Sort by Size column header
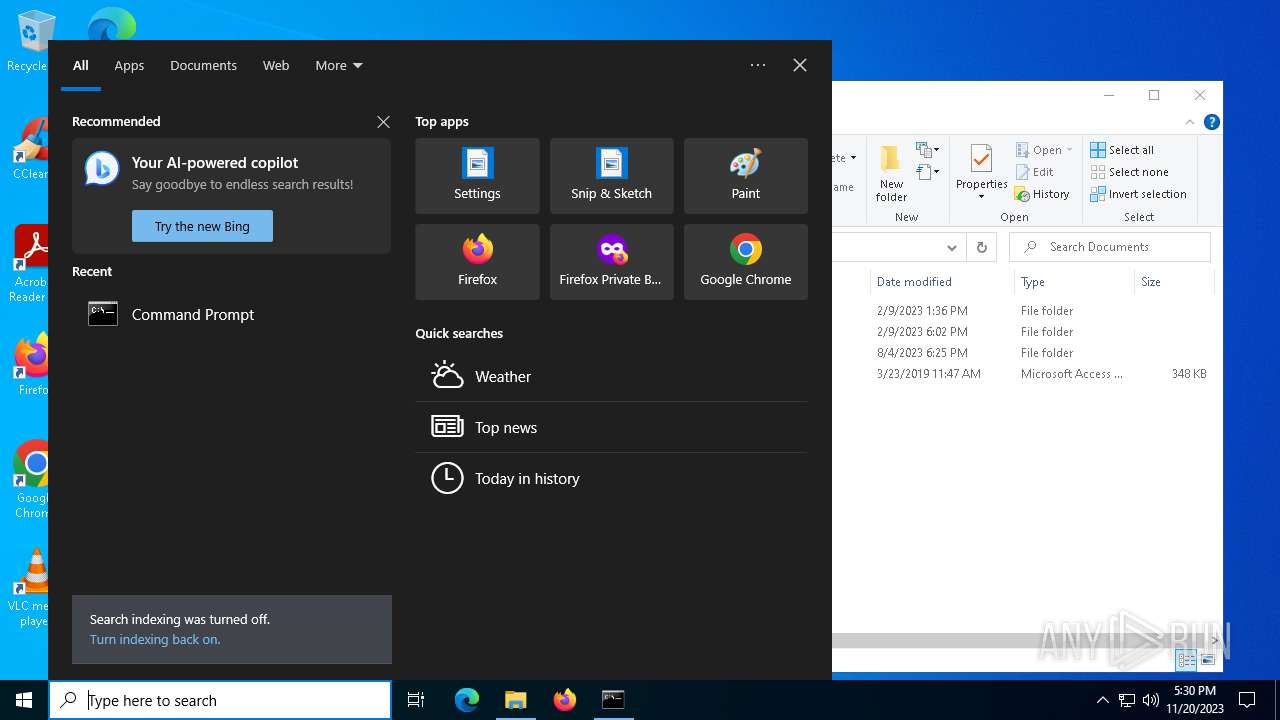1280x720 pixels. click(1173, 282)
